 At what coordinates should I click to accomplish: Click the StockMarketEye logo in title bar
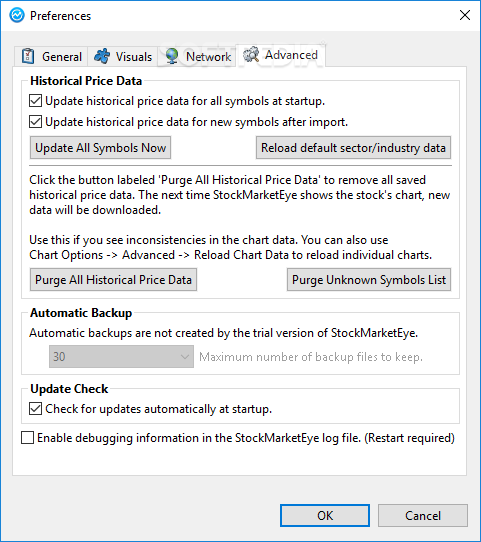17,15
